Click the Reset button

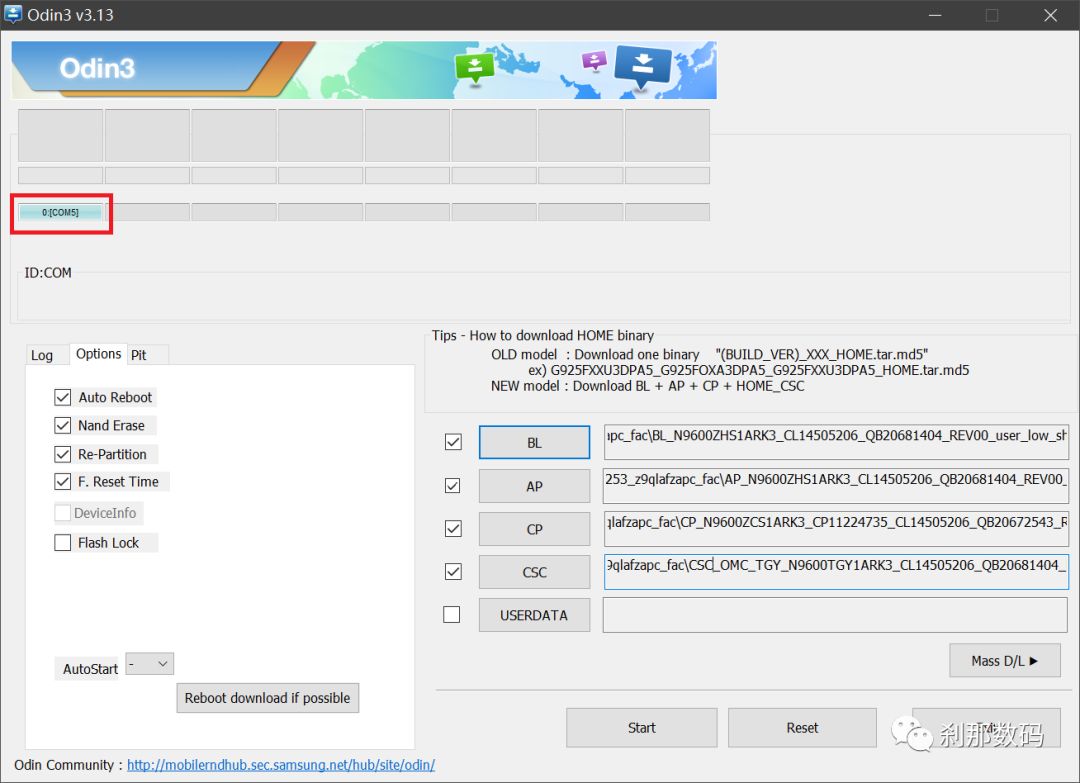tap(802, 728)
